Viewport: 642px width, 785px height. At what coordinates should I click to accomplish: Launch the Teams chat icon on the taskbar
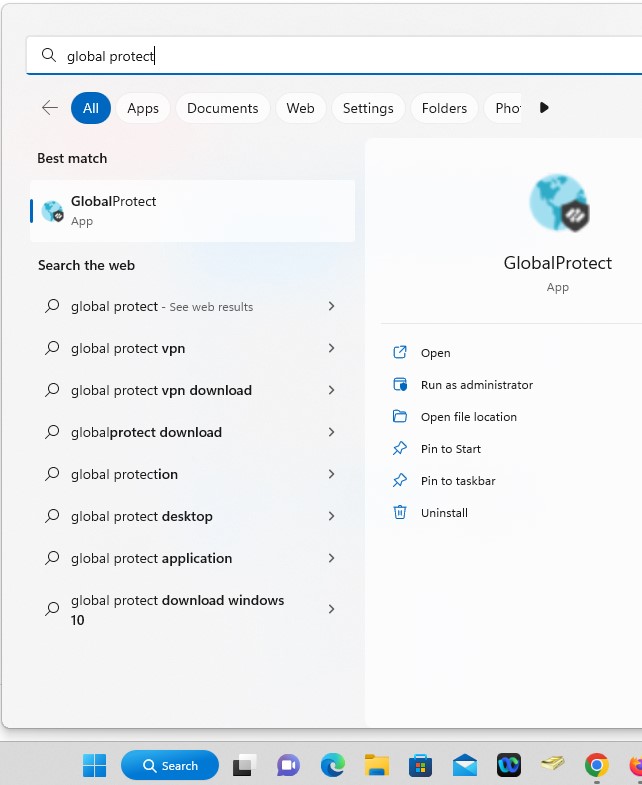pyautogui.click(x=288, y=765)
